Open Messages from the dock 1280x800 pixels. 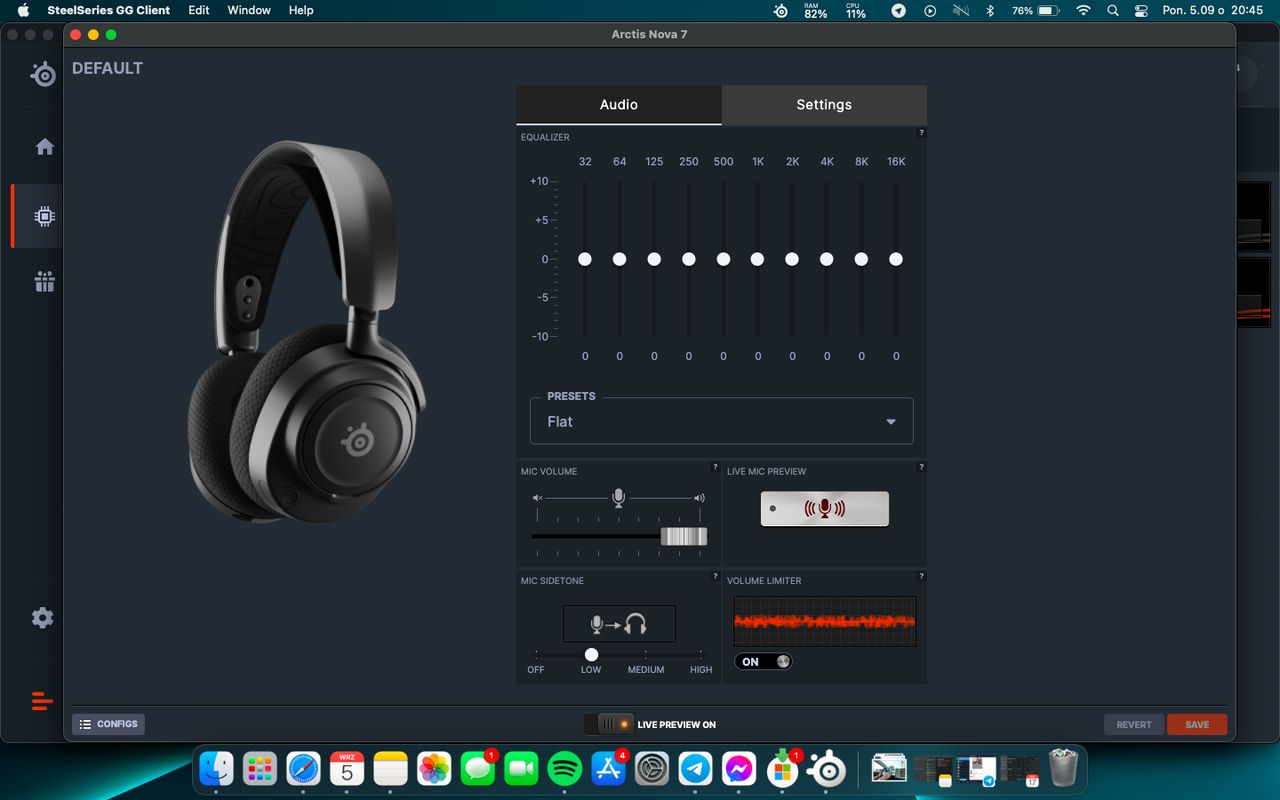pyautogui.click(x=478, y=769)
